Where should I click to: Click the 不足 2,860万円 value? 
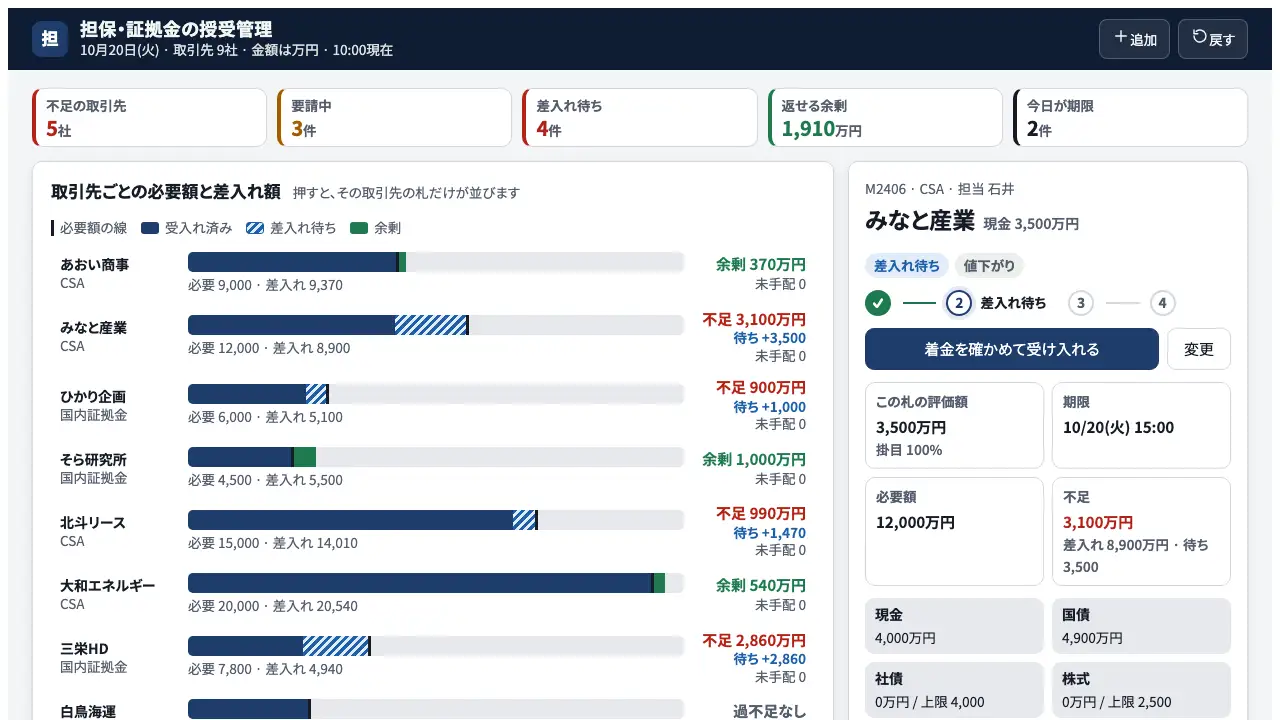tap(754, 641)
